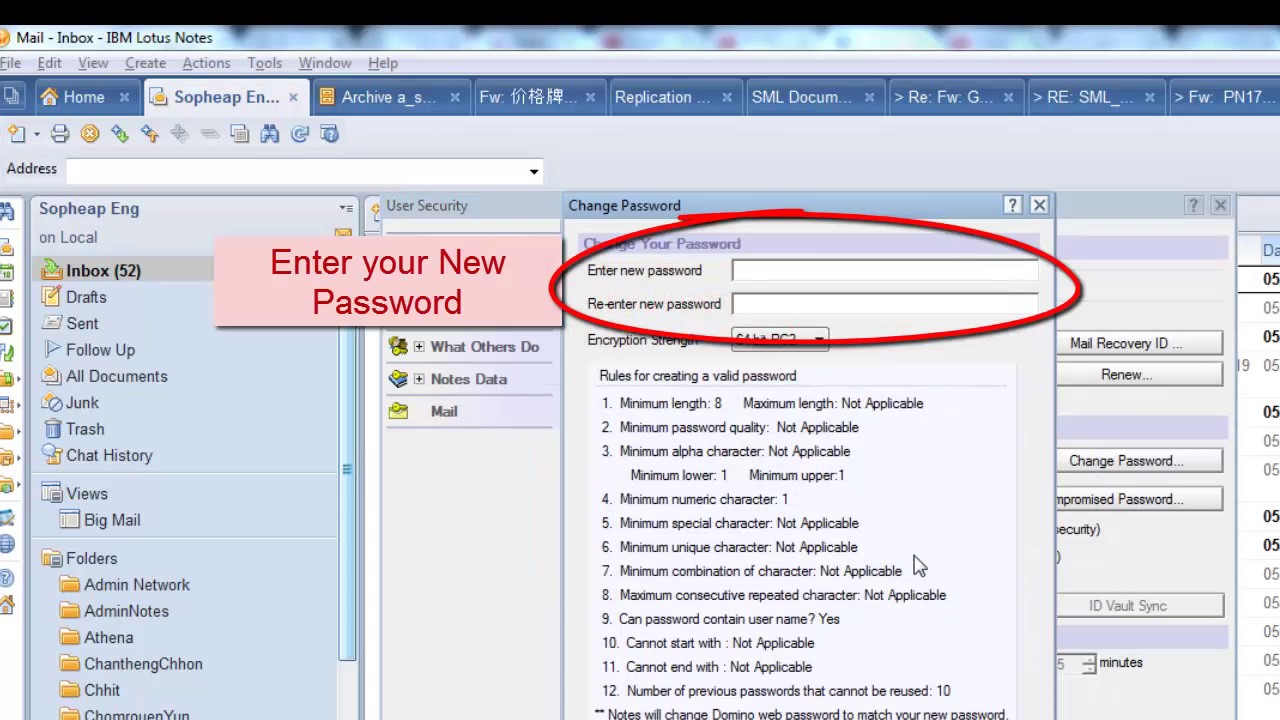
Task: Click the Refresh toolbar icon
Action: 300,133
